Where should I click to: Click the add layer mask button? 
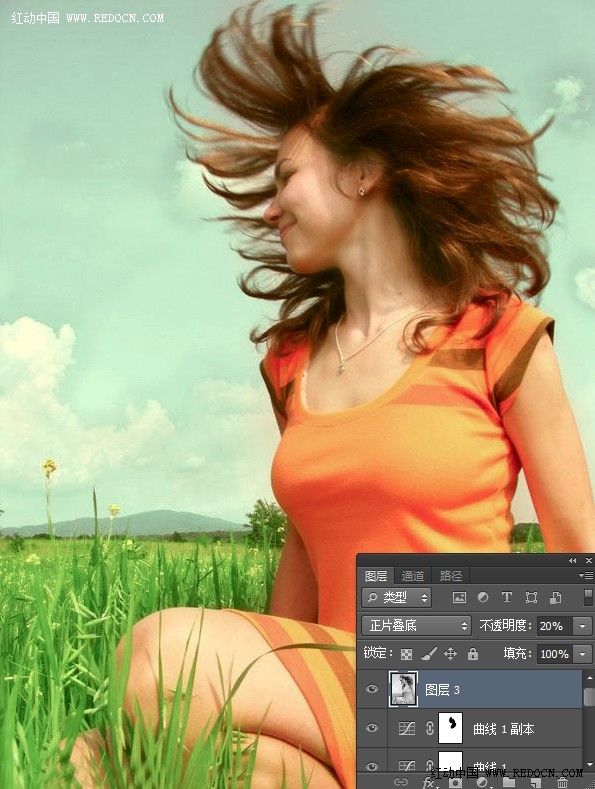tap(455, 782)
